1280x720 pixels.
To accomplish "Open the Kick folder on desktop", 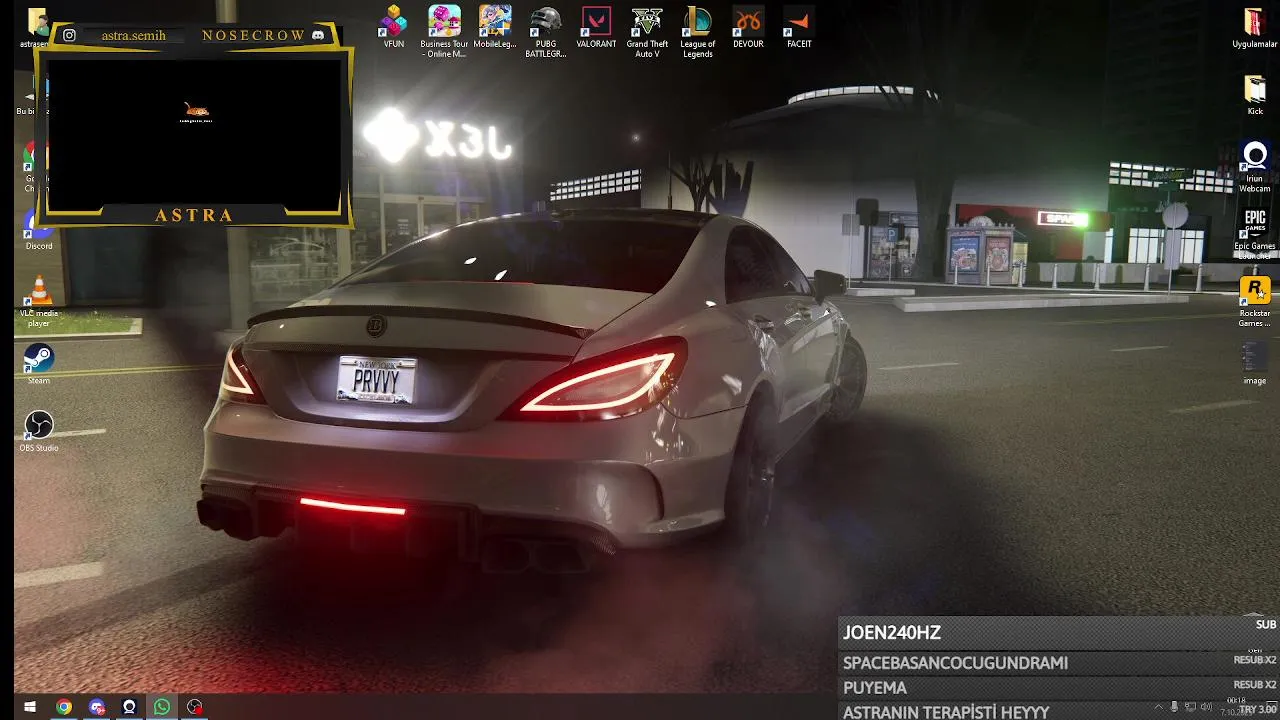I will pyautogui.click(x=1255, y=95).
